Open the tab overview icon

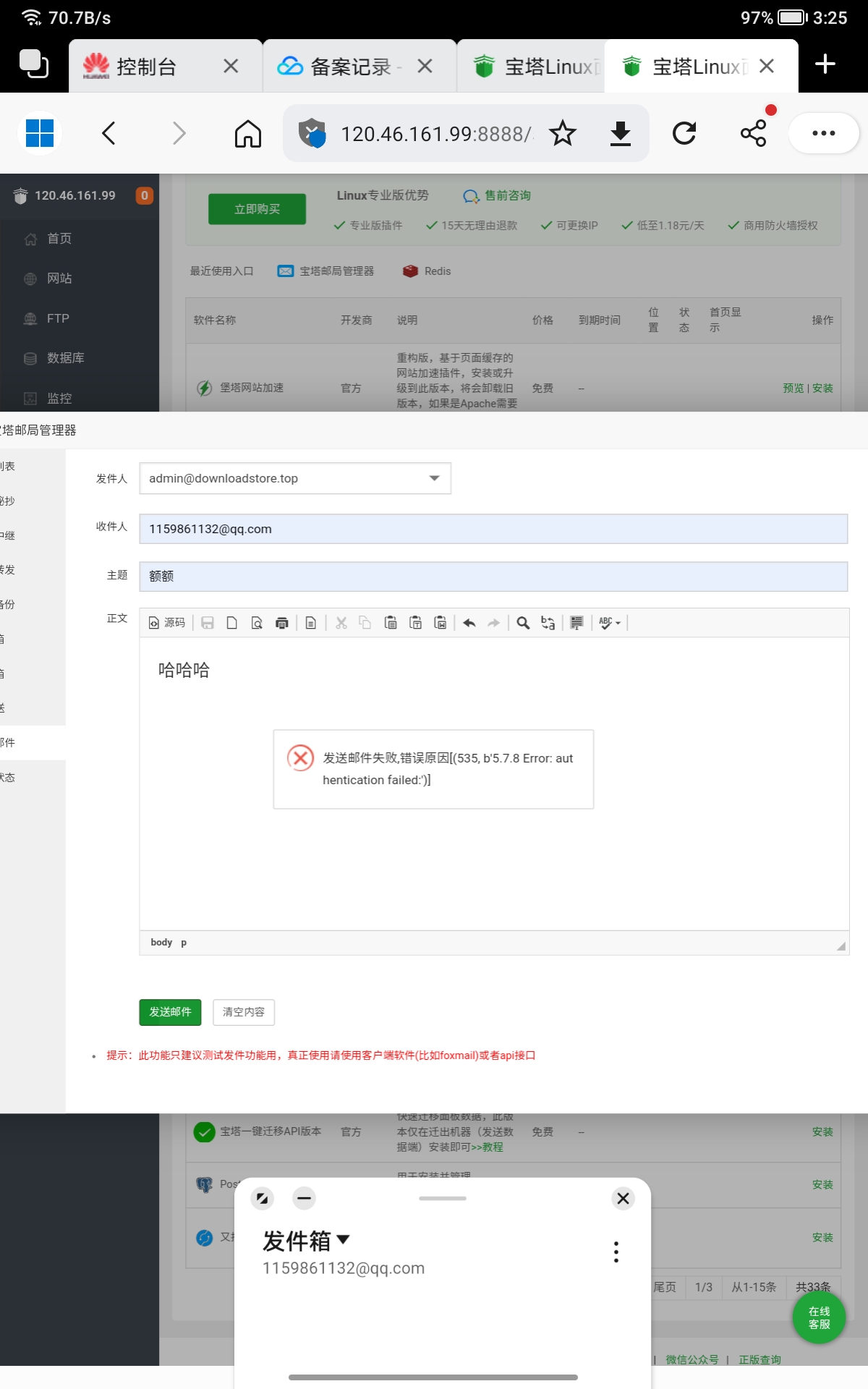coord(34,64)
